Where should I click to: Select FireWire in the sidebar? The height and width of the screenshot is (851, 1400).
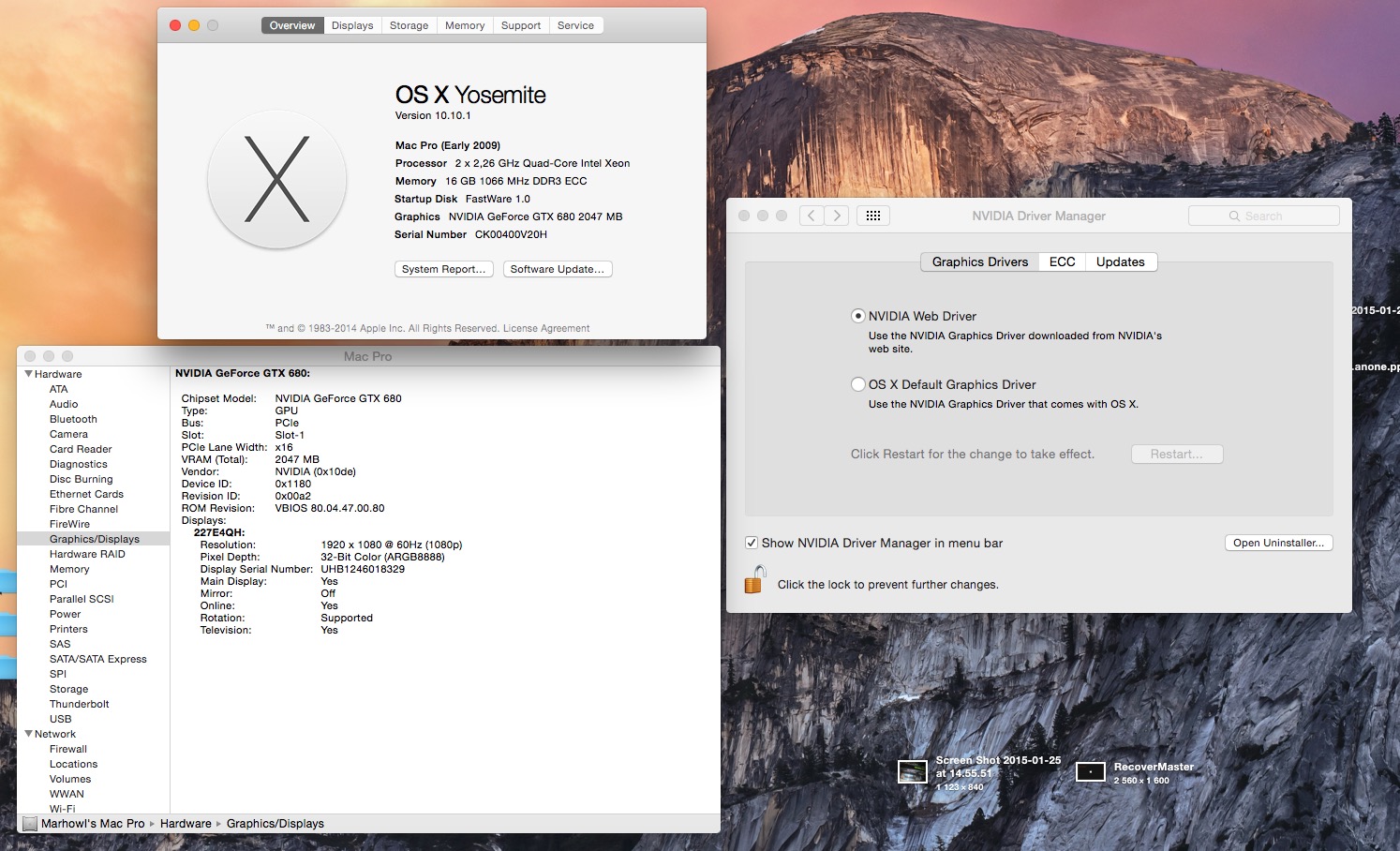pyautogui.click(x=70, y=524)
